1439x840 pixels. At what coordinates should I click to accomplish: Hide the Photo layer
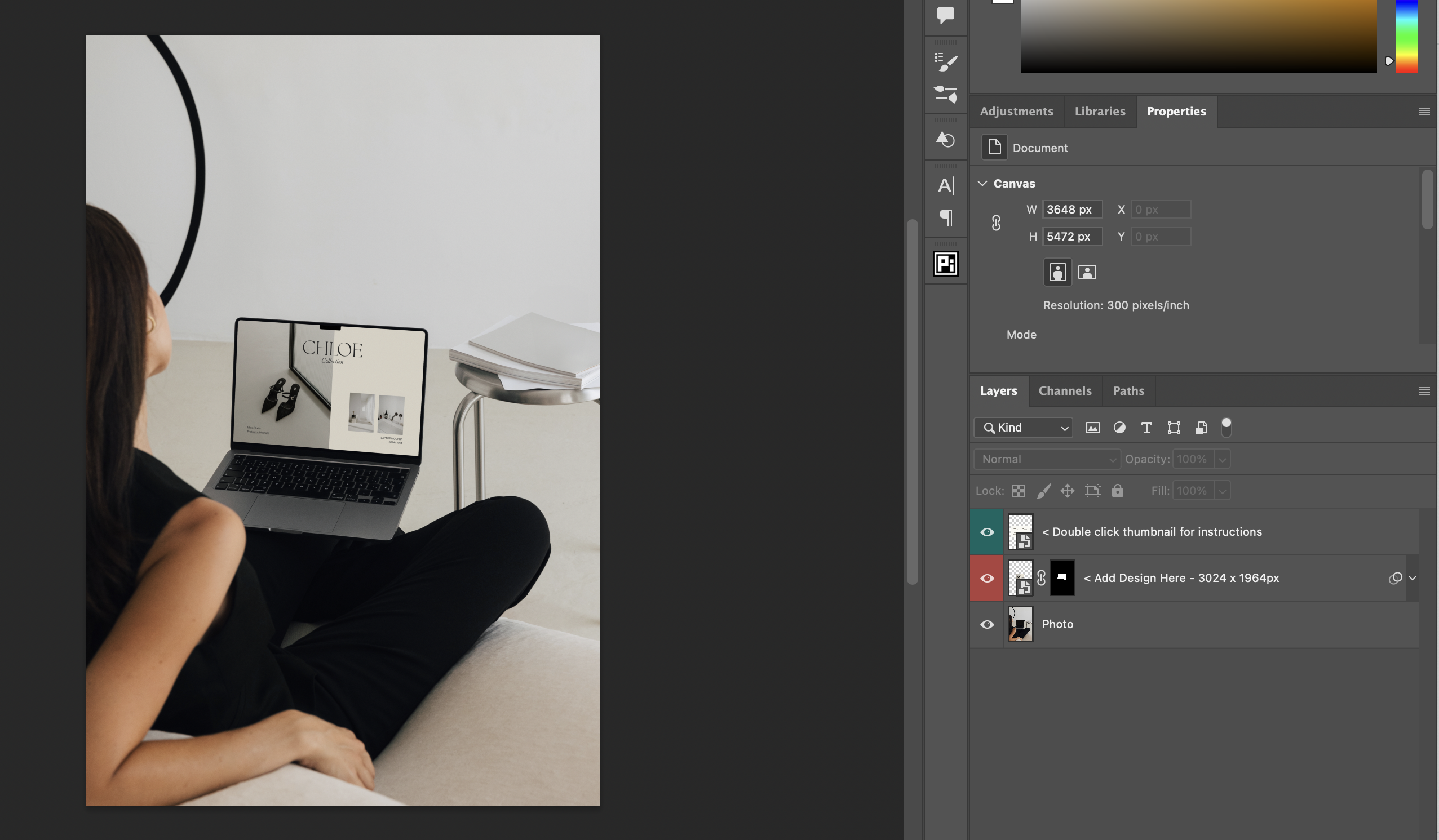[x=987, y=624]
